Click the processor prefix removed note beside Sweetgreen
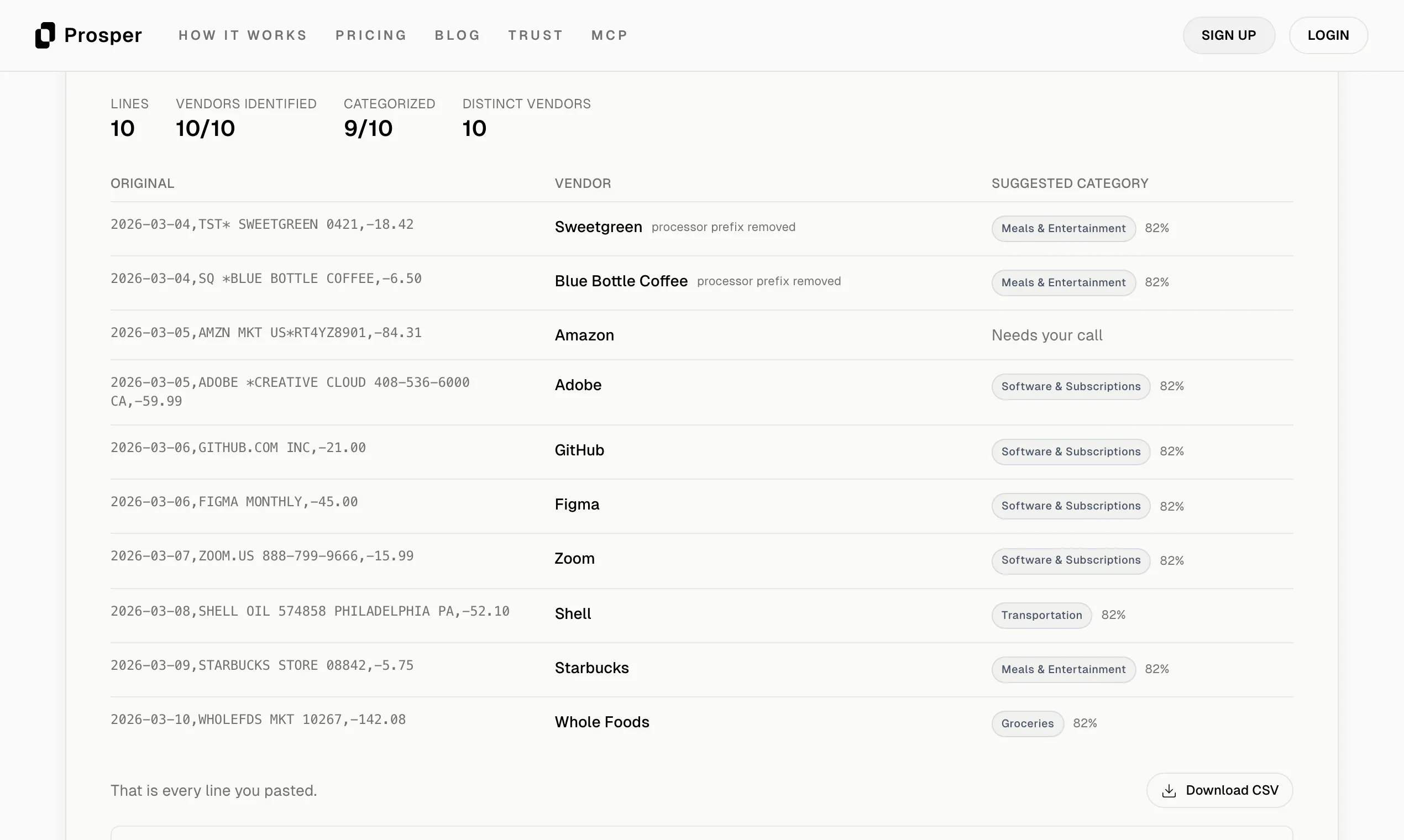Viewport: 1404px width, 840px height. [724, 227]
